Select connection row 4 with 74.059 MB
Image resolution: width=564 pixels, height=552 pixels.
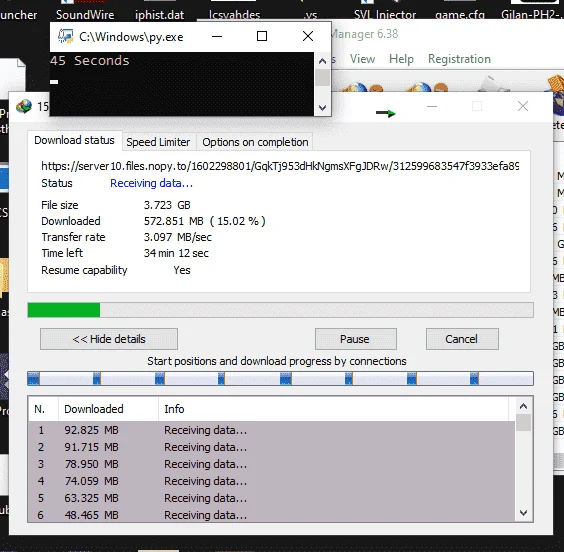(x=272, y=481)
